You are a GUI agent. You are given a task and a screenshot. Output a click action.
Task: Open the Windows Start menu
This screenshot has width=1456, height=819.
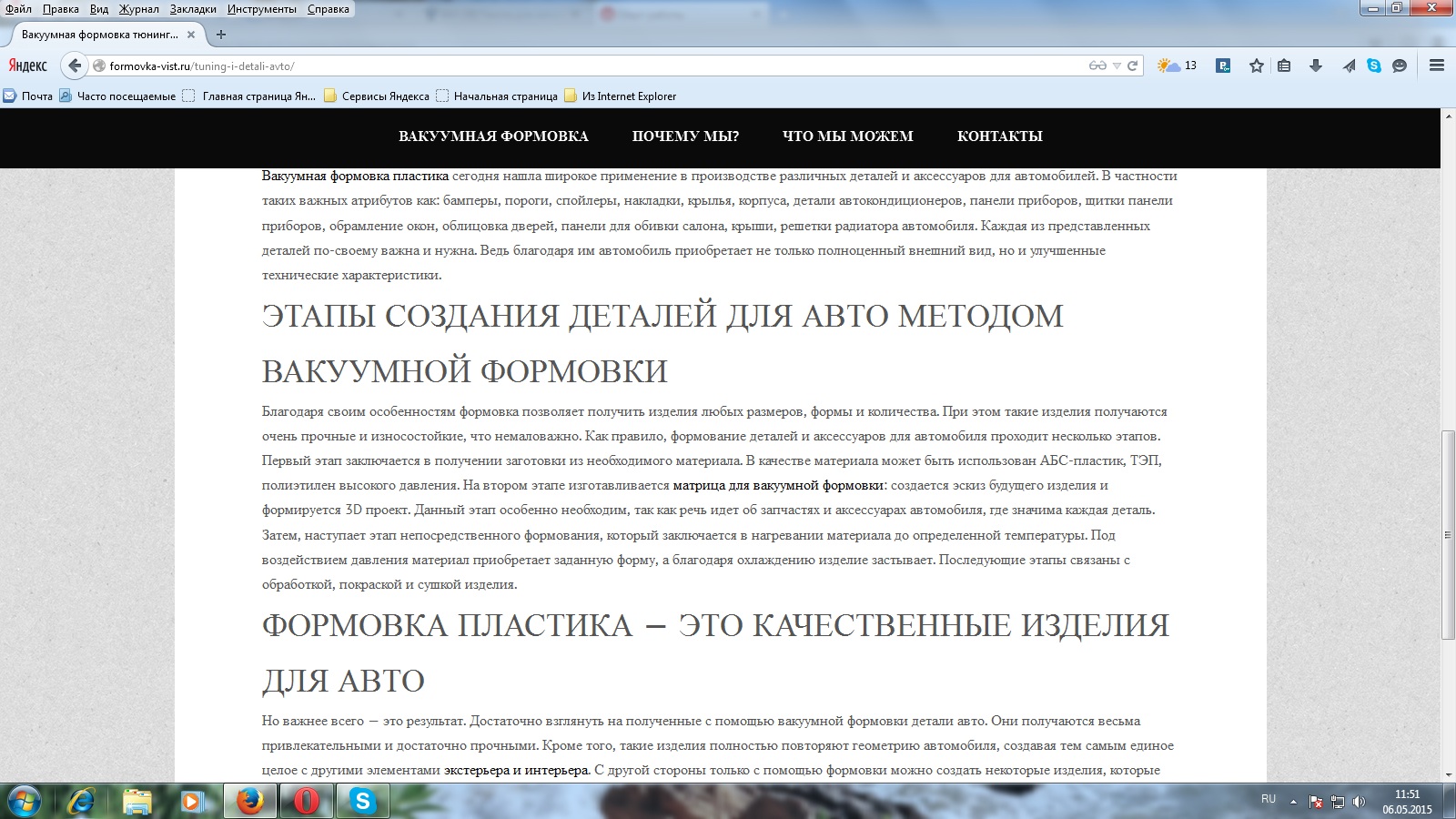25,801
